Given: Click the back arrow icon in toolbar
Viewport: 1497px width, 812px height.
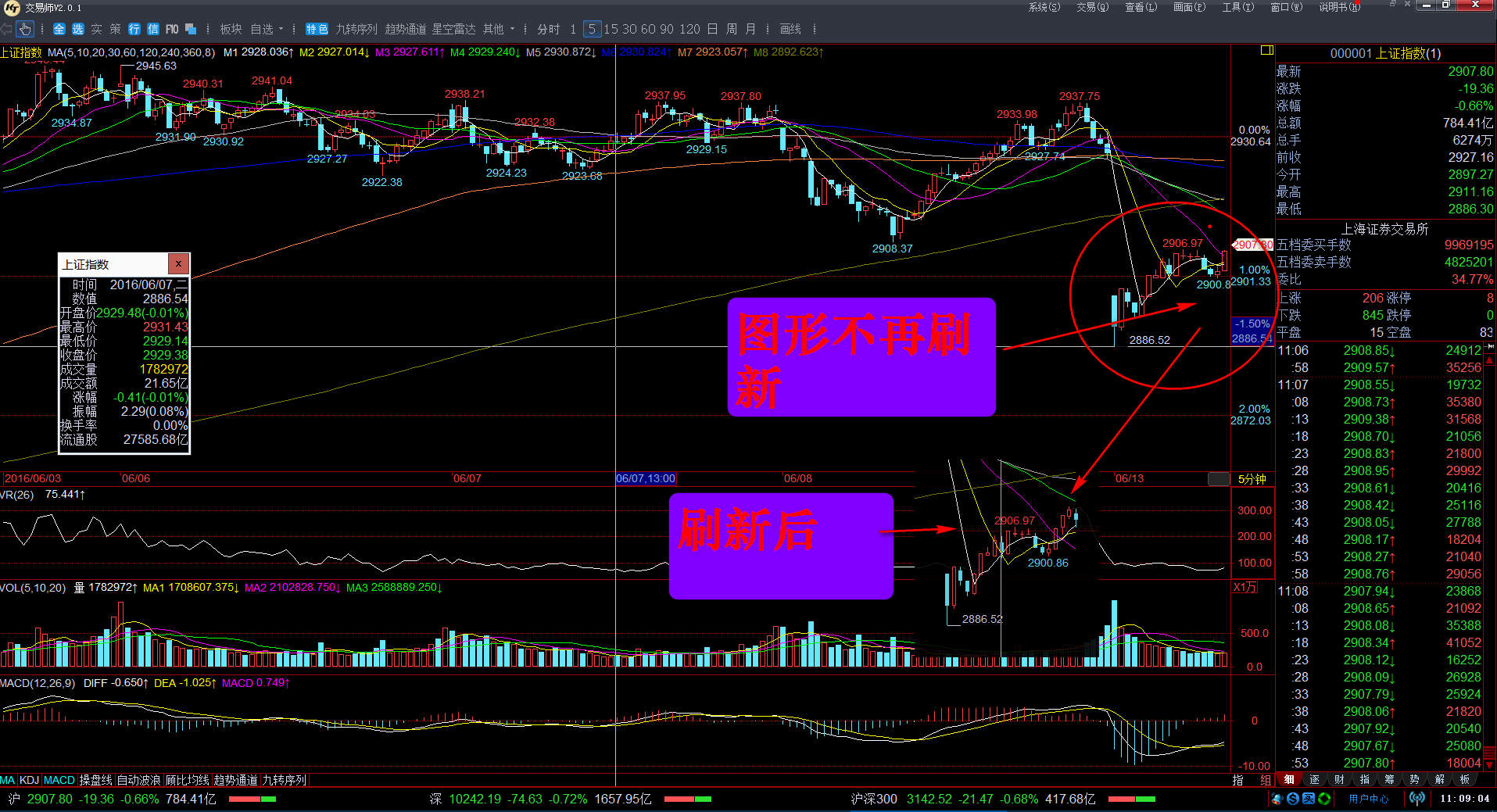Looking at the screenshot, I should coord(7,29).
